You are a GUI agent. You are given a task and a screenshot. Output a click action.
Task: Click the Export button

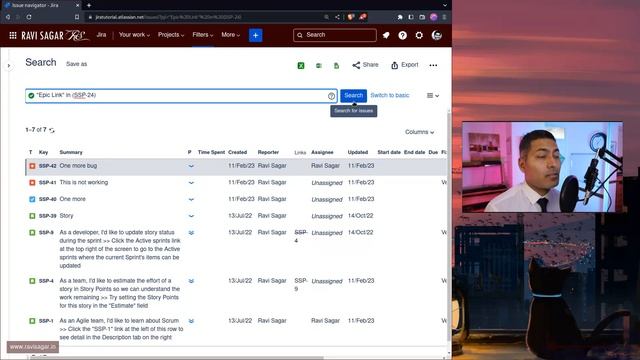[x=404, y=65]
